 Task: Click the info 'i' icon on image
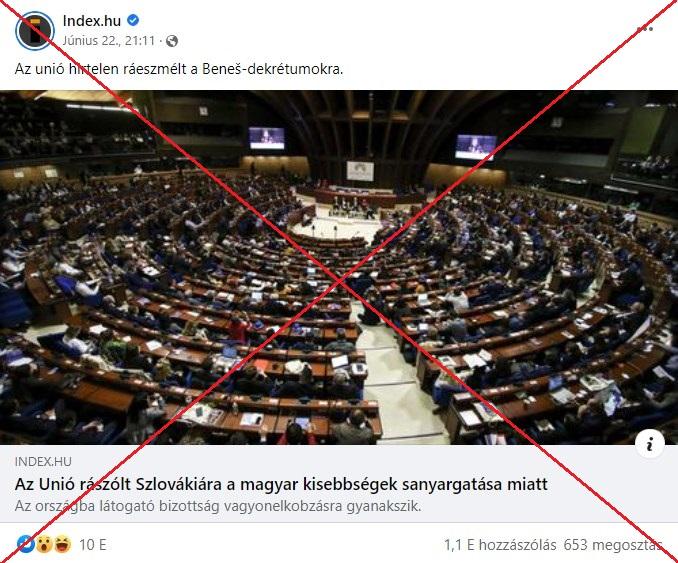(650, 444)
